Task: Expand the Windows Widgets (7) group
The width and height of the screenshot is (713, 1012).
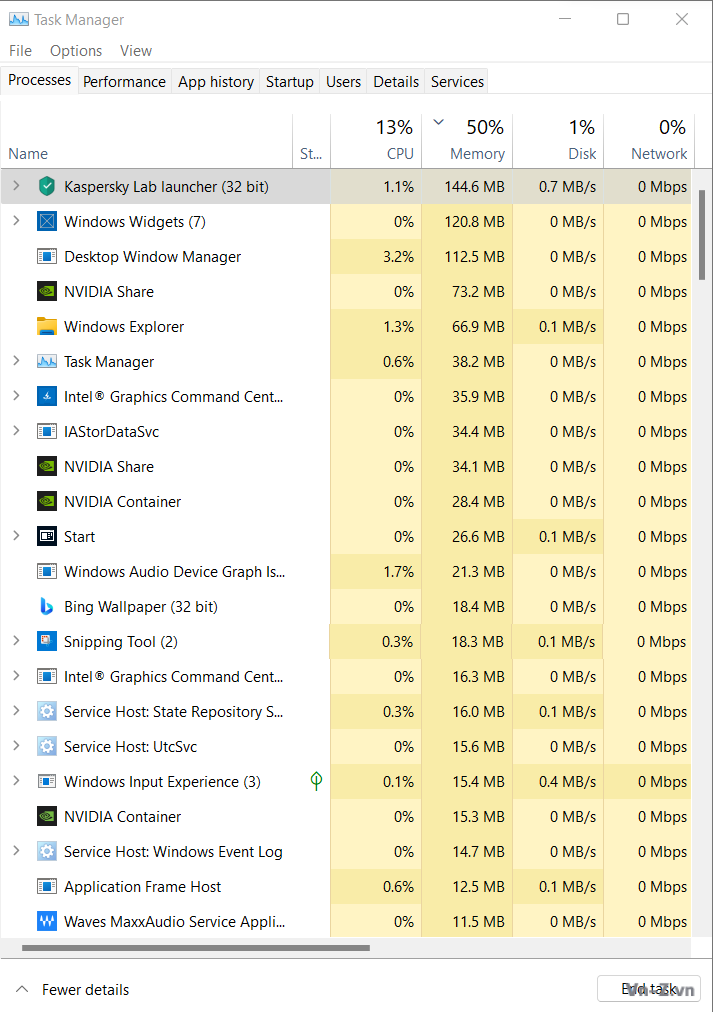Action: [x=16, y=221]
